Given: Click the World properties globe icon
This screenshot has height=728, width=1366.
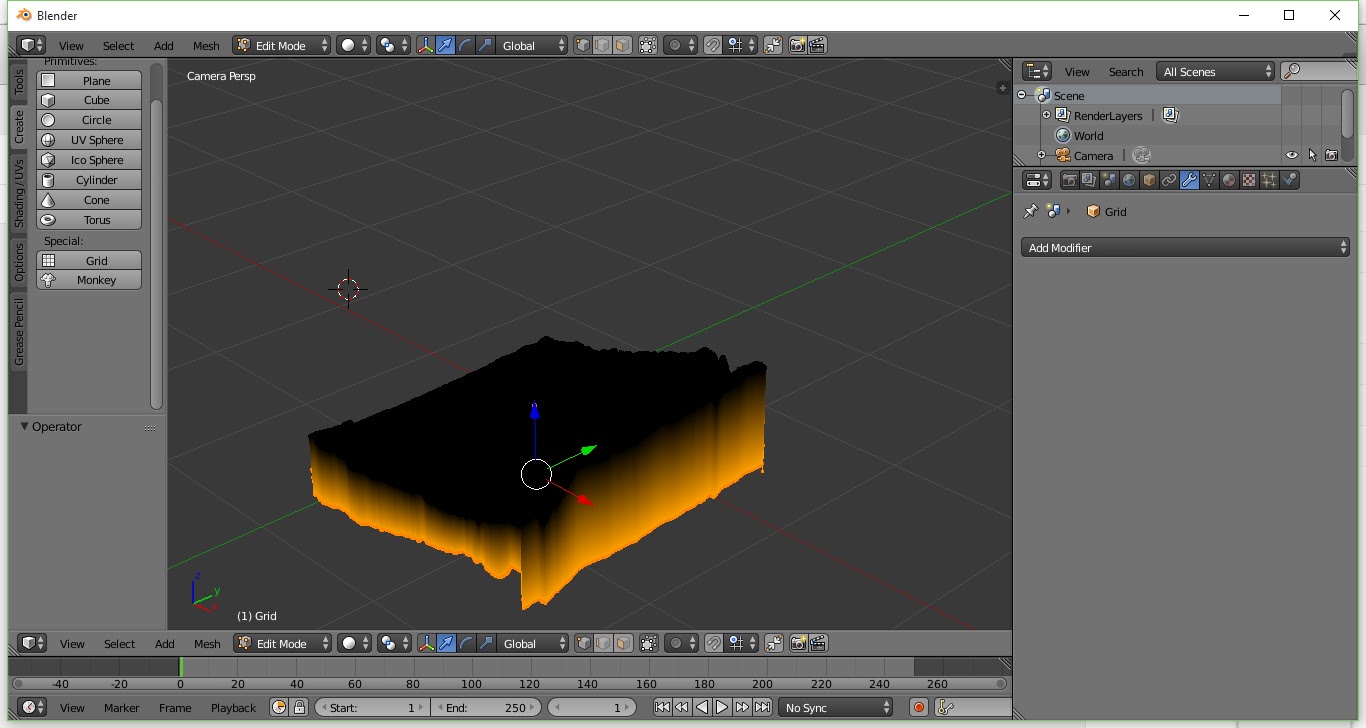Looking at the screenshot, I should point(1128,179).
